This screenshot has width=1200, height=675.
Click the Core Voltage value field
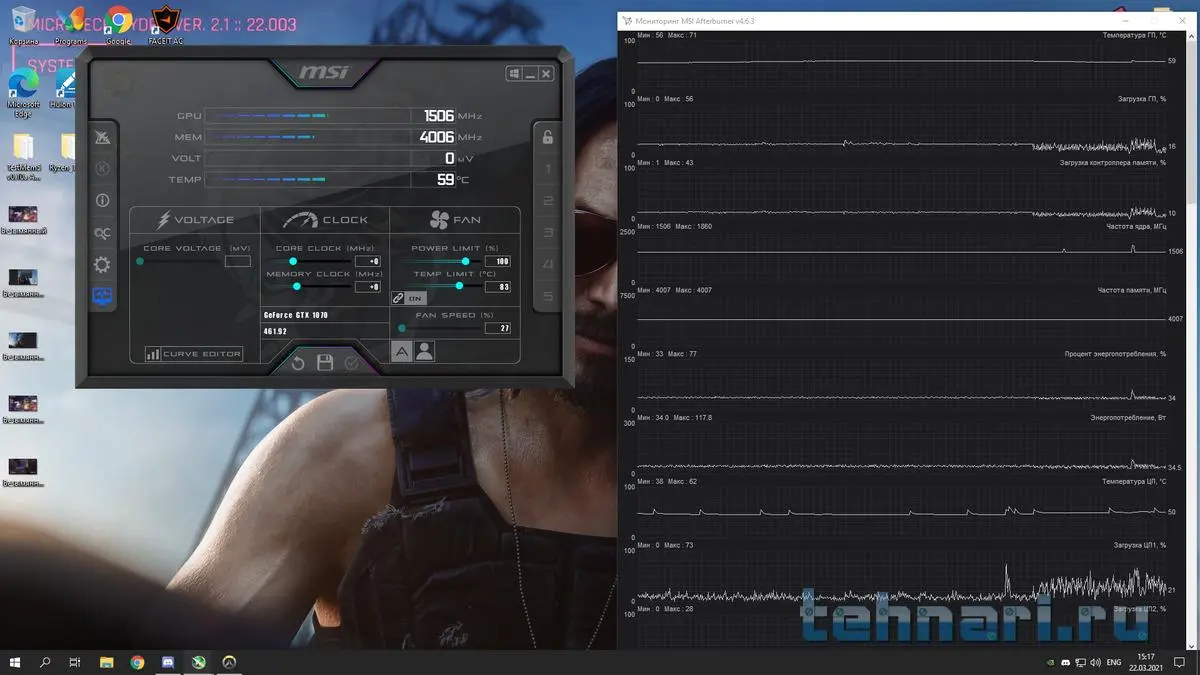pos(238,261)
